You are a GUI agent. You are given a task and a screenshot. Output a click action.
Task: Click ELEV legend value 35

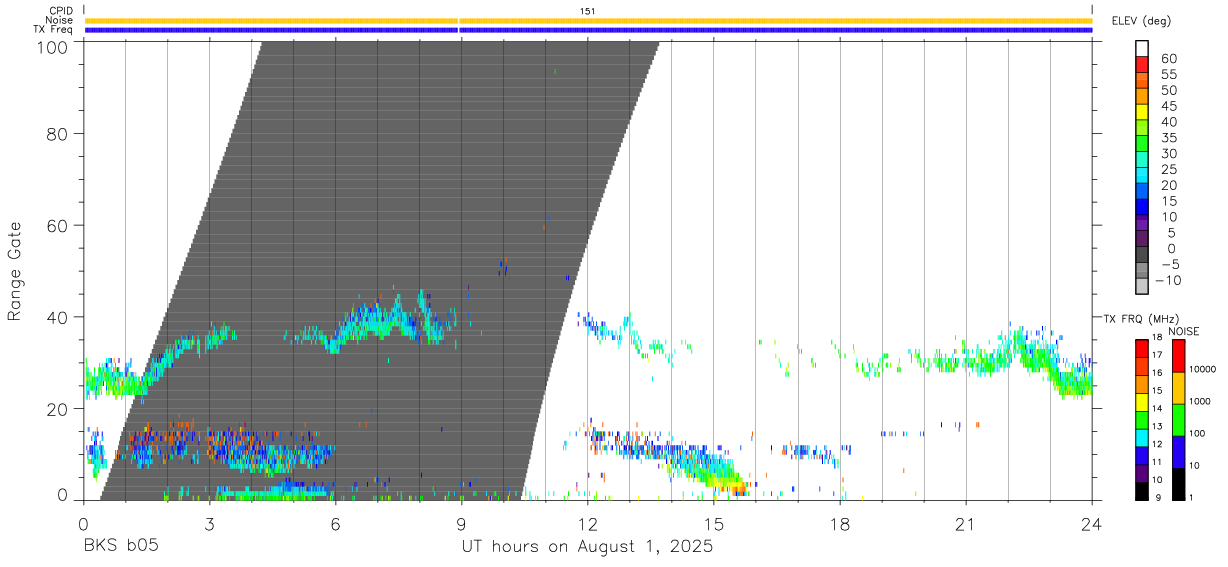click(x=1168, y=138)
